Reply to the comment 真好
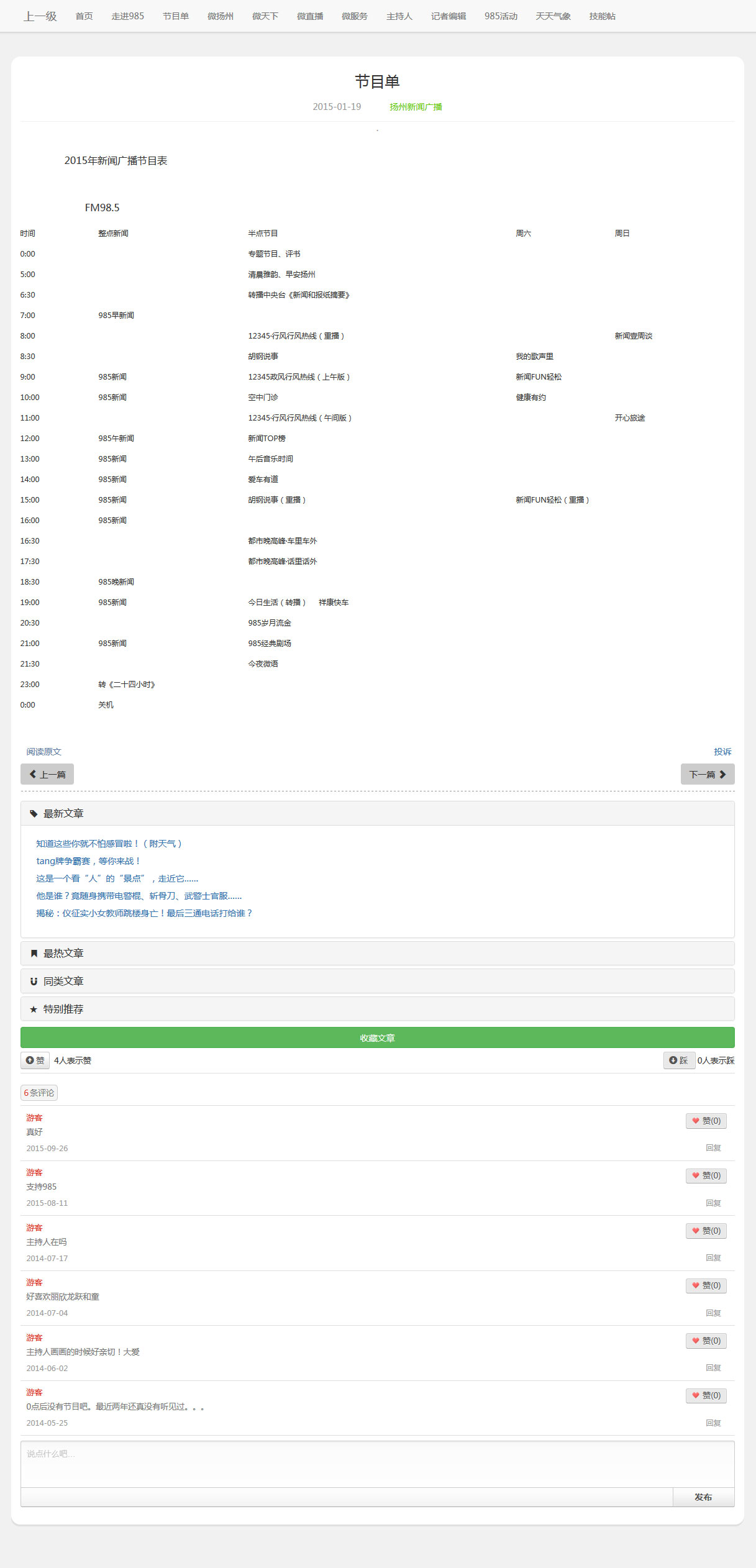This screenshot has height=1568, width=756. 713,1148
